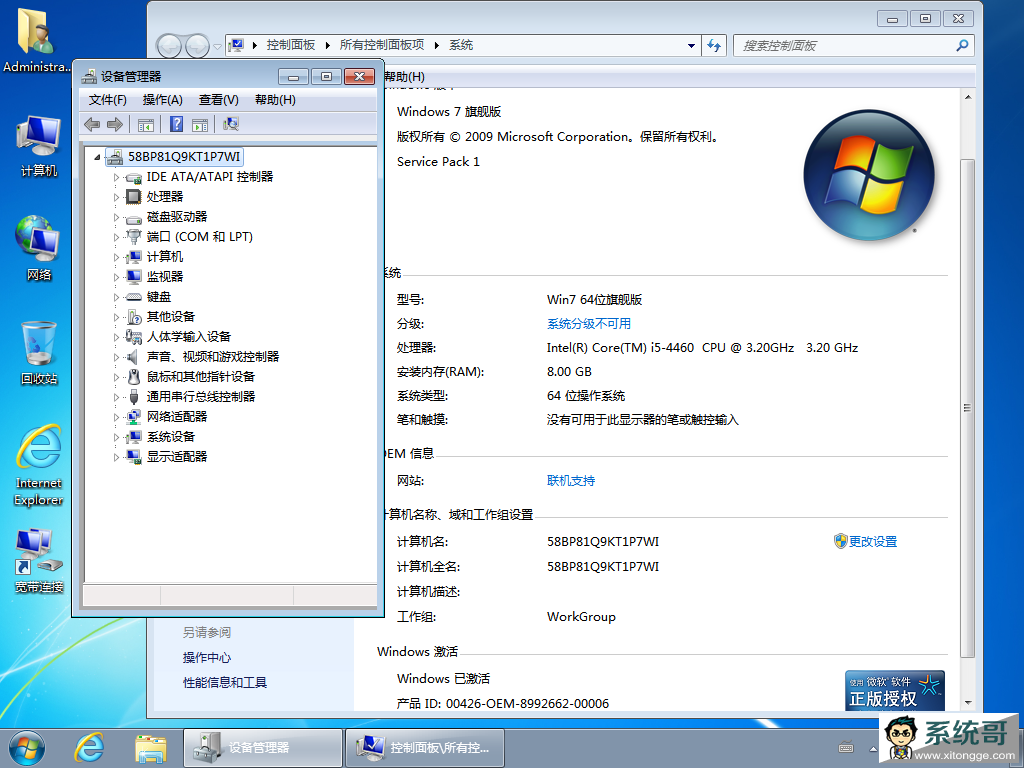Click the back arrow in Device Manager toolbar

point(92,124)
